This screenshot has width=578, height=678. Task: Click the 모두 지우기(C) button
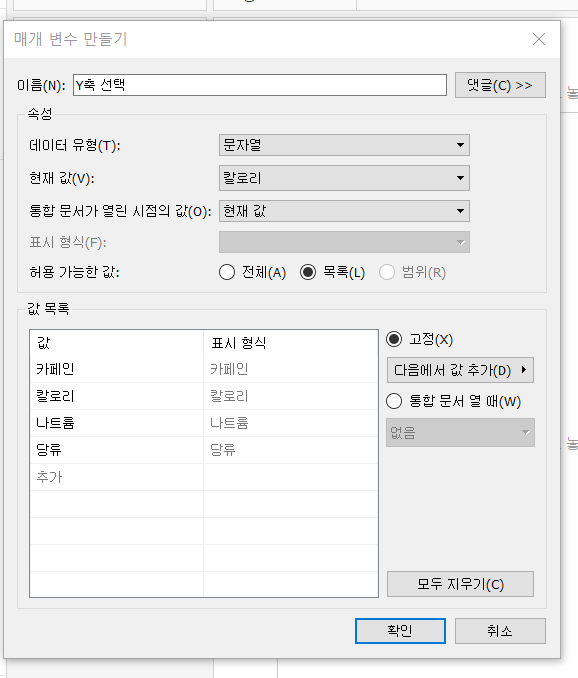(460, 584)
